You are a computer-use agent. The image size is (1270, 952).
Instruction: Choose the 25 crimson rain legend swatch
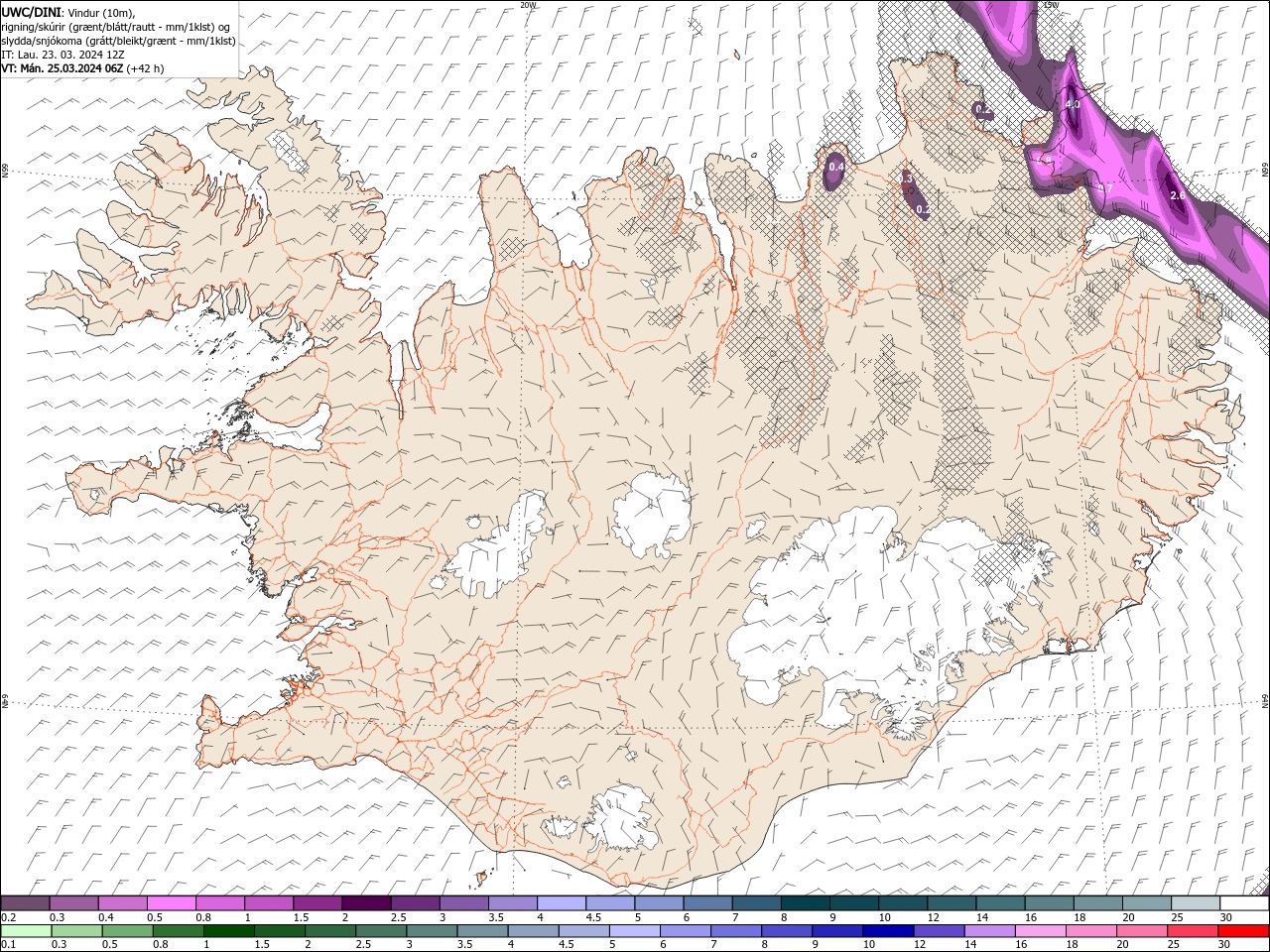coord(1191,931)
